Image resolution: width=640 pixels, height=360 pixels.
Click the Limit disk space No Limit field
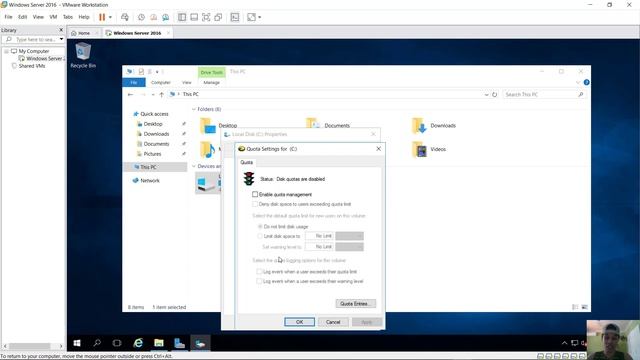(x=319, y=236)
